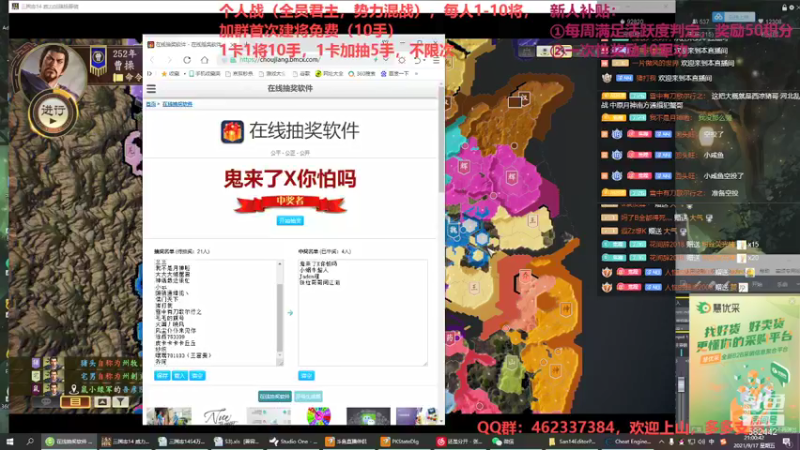This screenshot has width=800, height=450.
Task: Click game list-view icon at bottom left
Action: click(x=76, y=402)
